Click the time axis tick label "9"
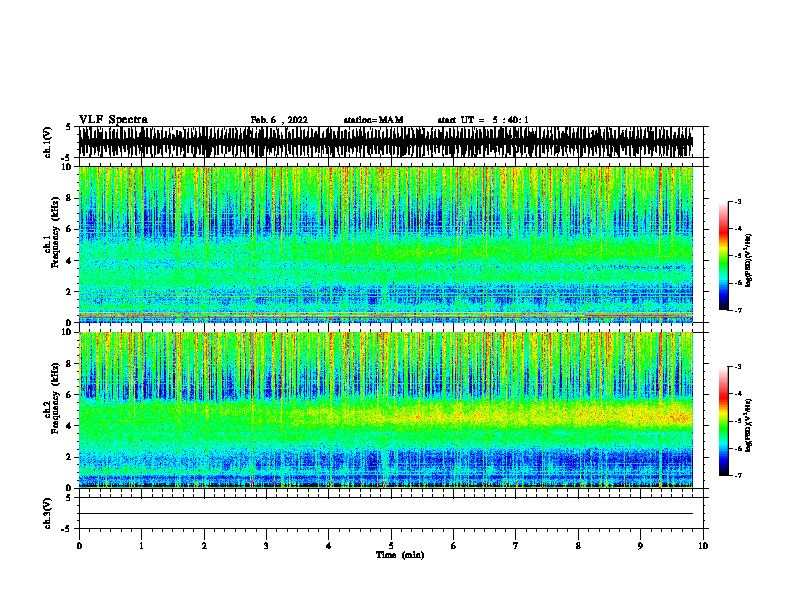Image resolution: width=792 pixels, height=612 pixels. coord(640,546)
